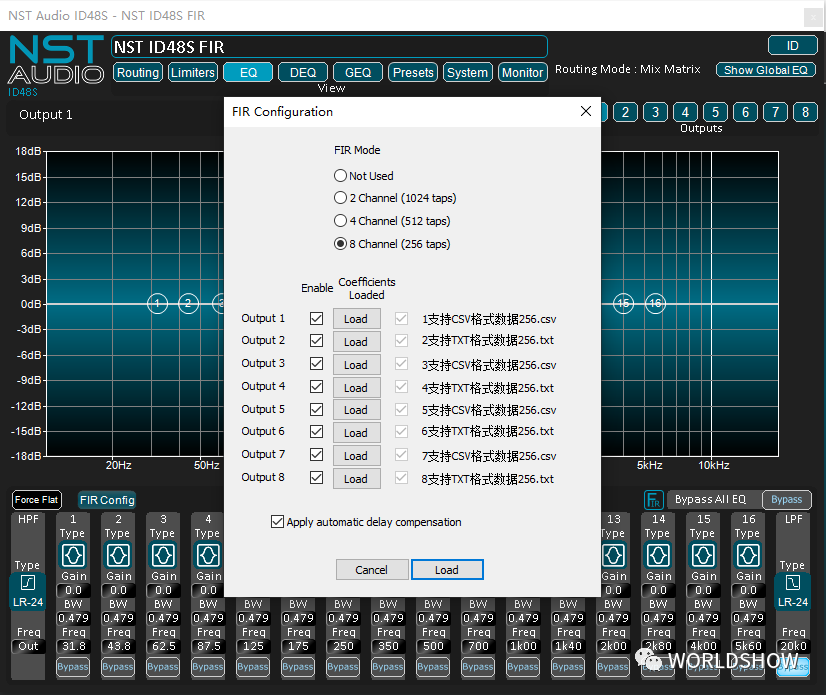Bypass the 500 Hz EQ band

coord(433,667)
